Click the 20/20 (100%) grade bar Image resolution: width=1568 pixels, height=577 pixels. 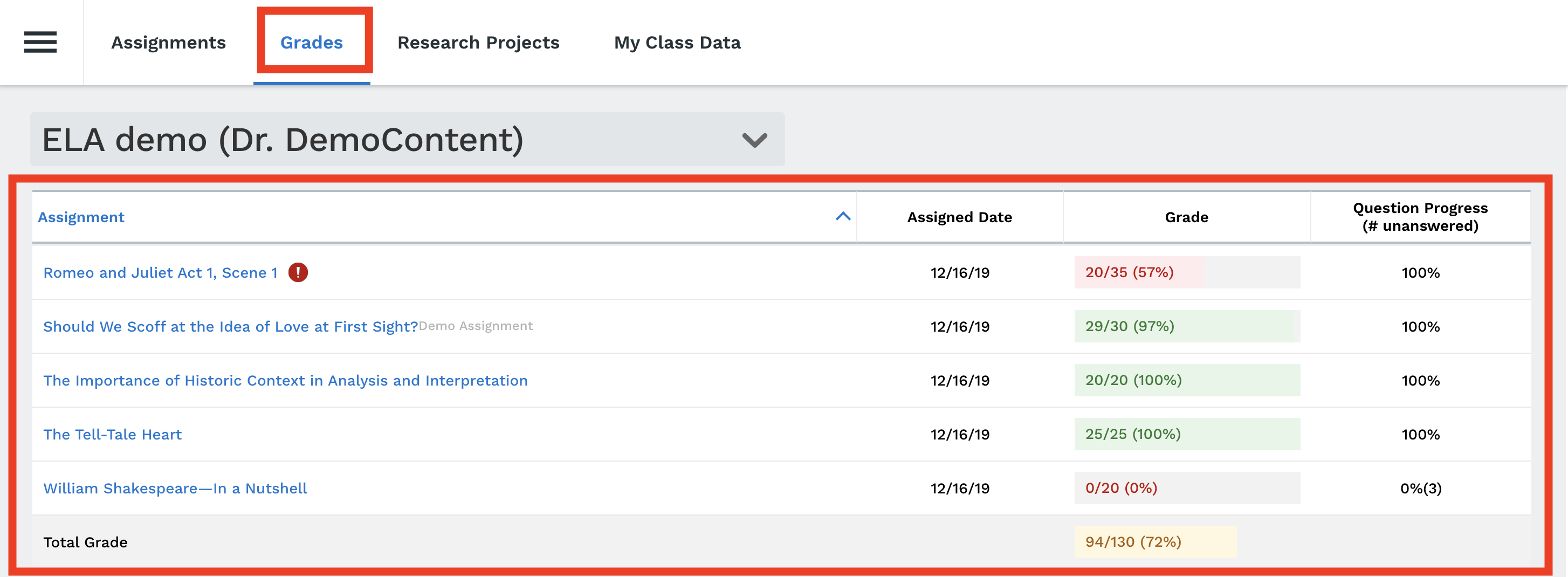(1187, 380)
